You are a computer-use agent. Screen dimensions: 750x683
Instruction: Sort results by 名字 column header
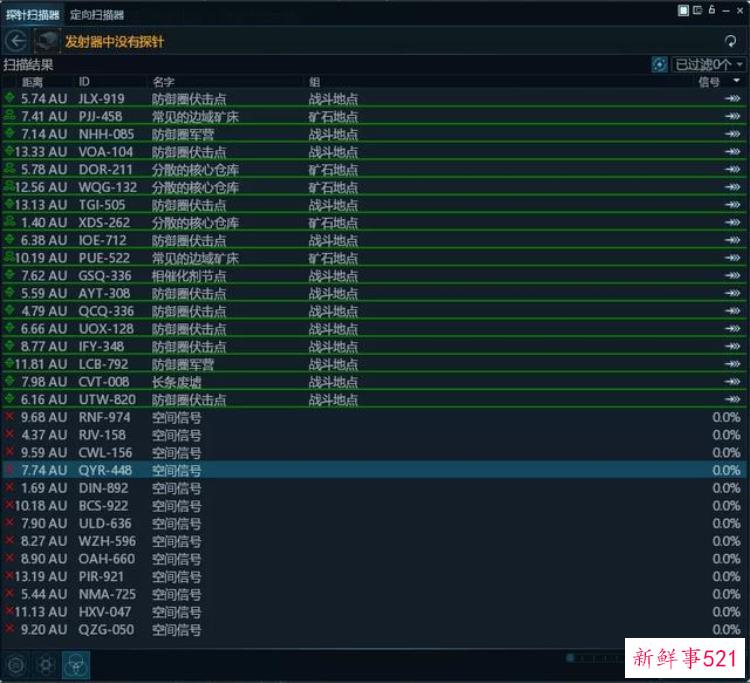pyautogui.click(x=163, y=81)
